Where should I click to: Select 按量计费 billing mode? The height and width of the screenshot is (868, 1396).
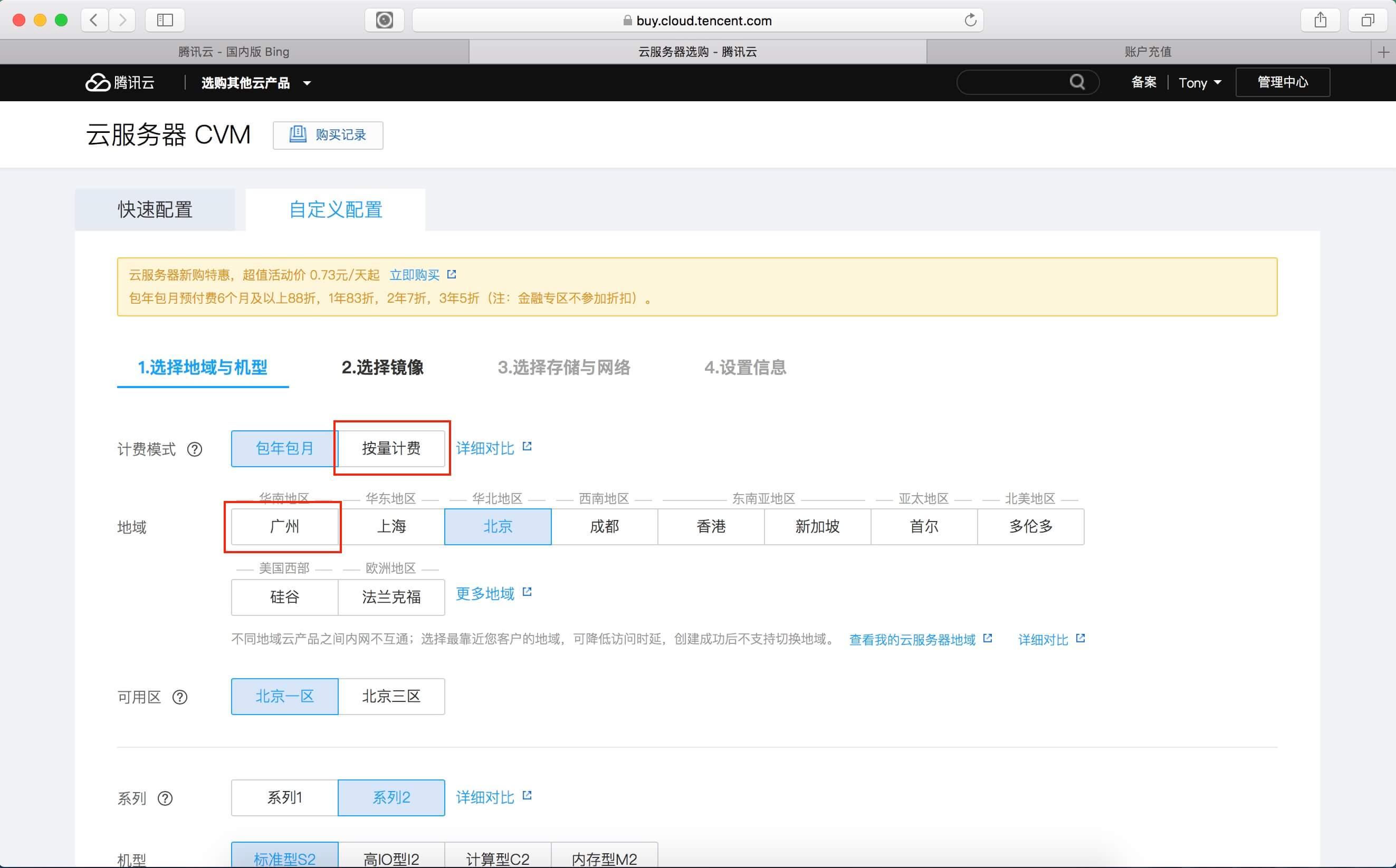tap(391, 448)
